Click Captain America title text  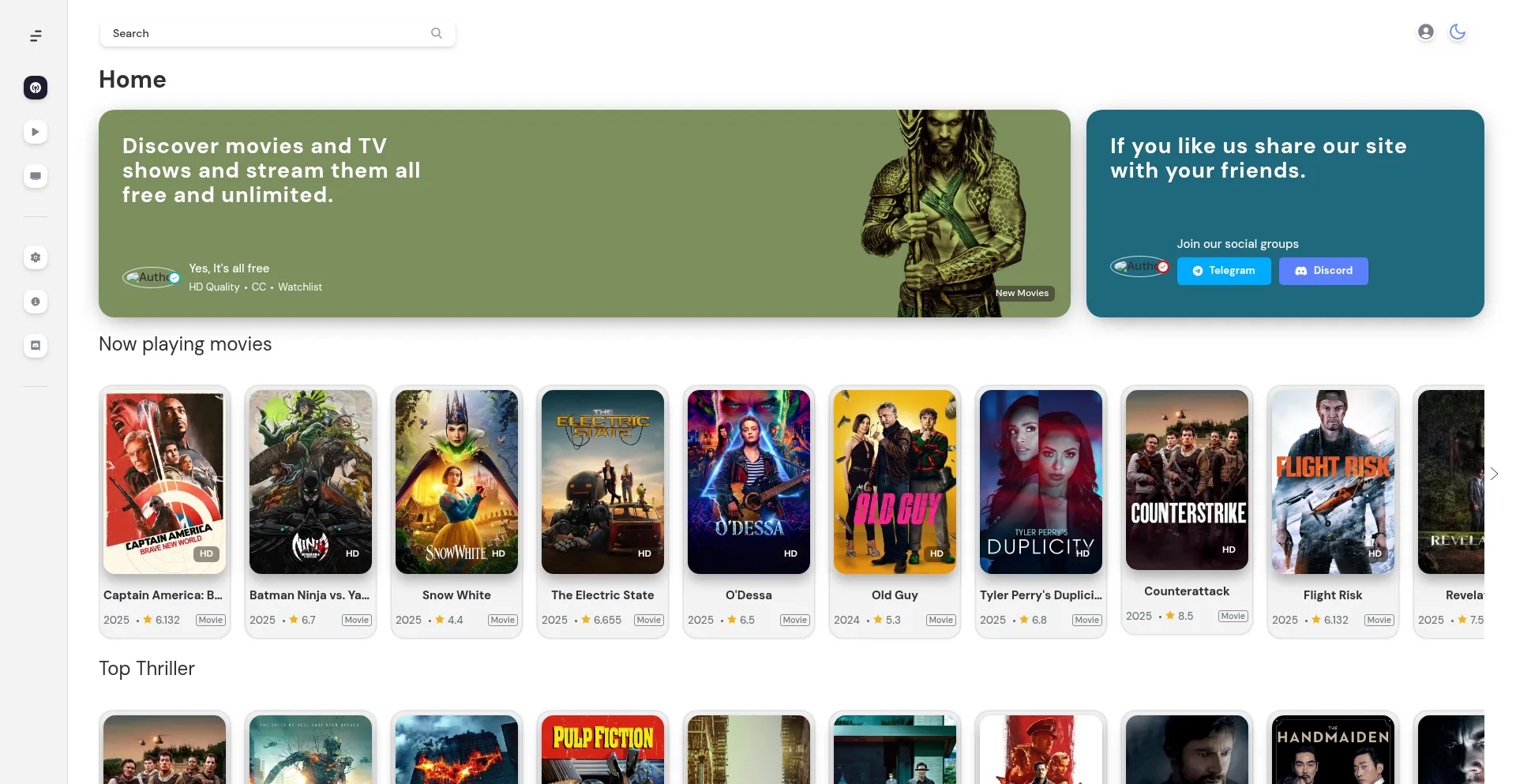[163, 595]
